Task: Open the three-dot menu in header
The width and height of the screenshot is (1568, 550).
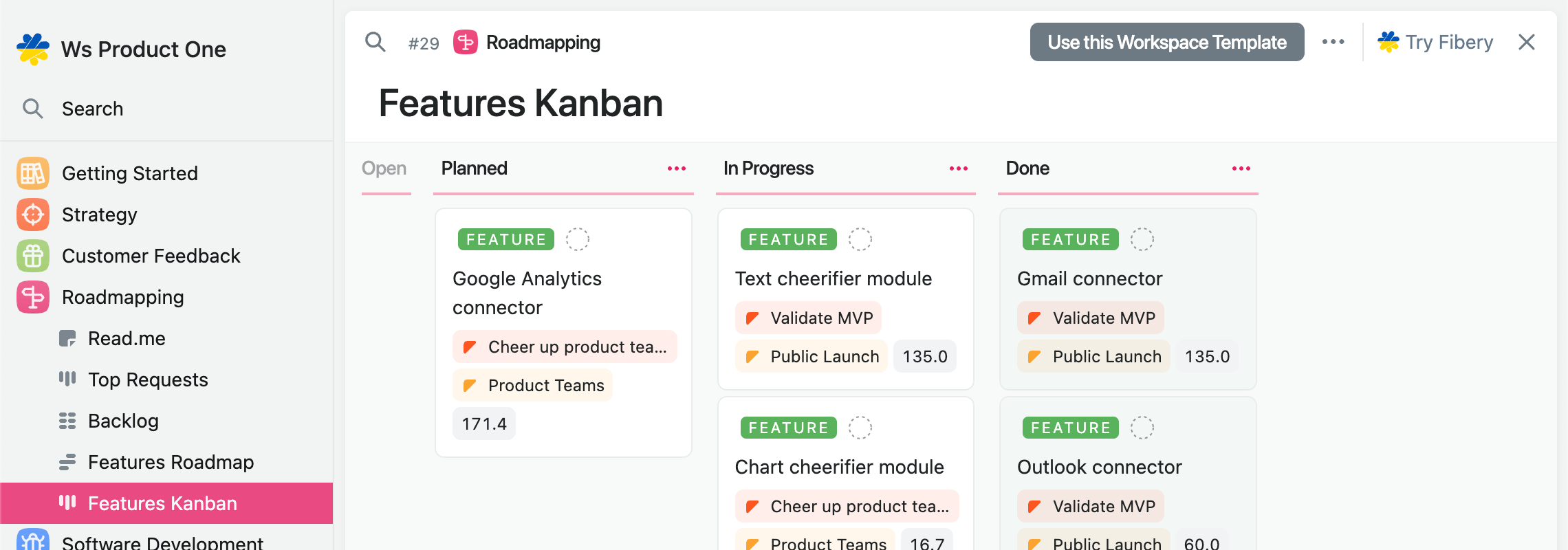Action: 1333,42
